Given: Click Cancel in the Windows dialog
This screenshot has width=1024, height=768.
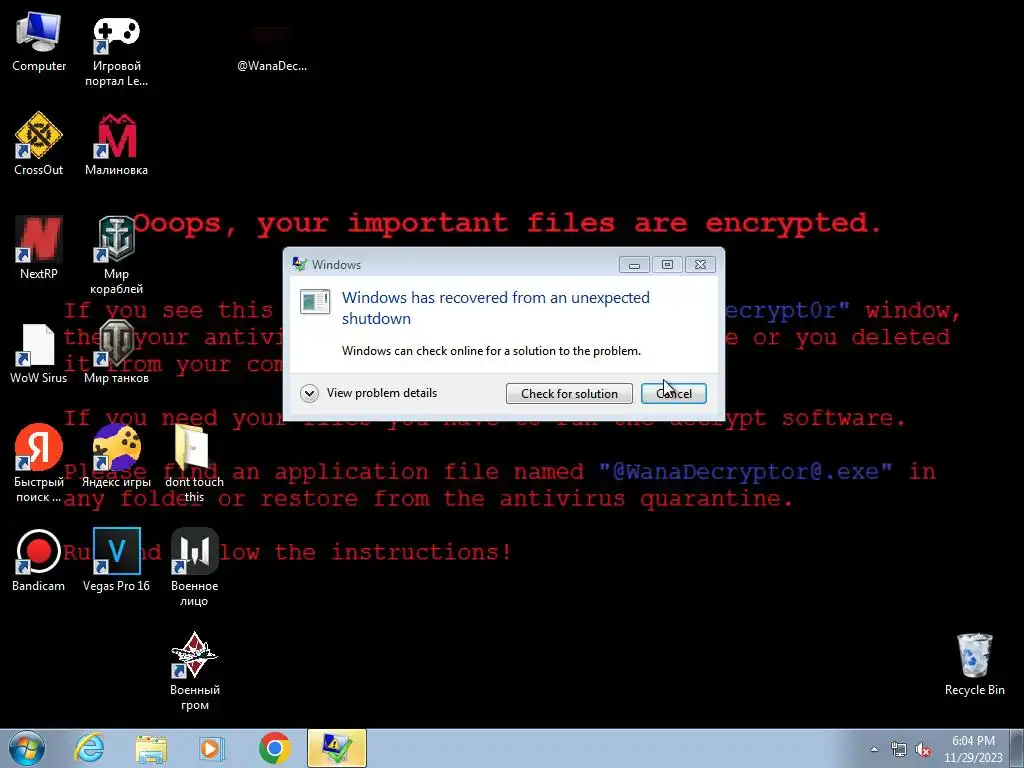Looking at the screenshot, I should 673,393.
